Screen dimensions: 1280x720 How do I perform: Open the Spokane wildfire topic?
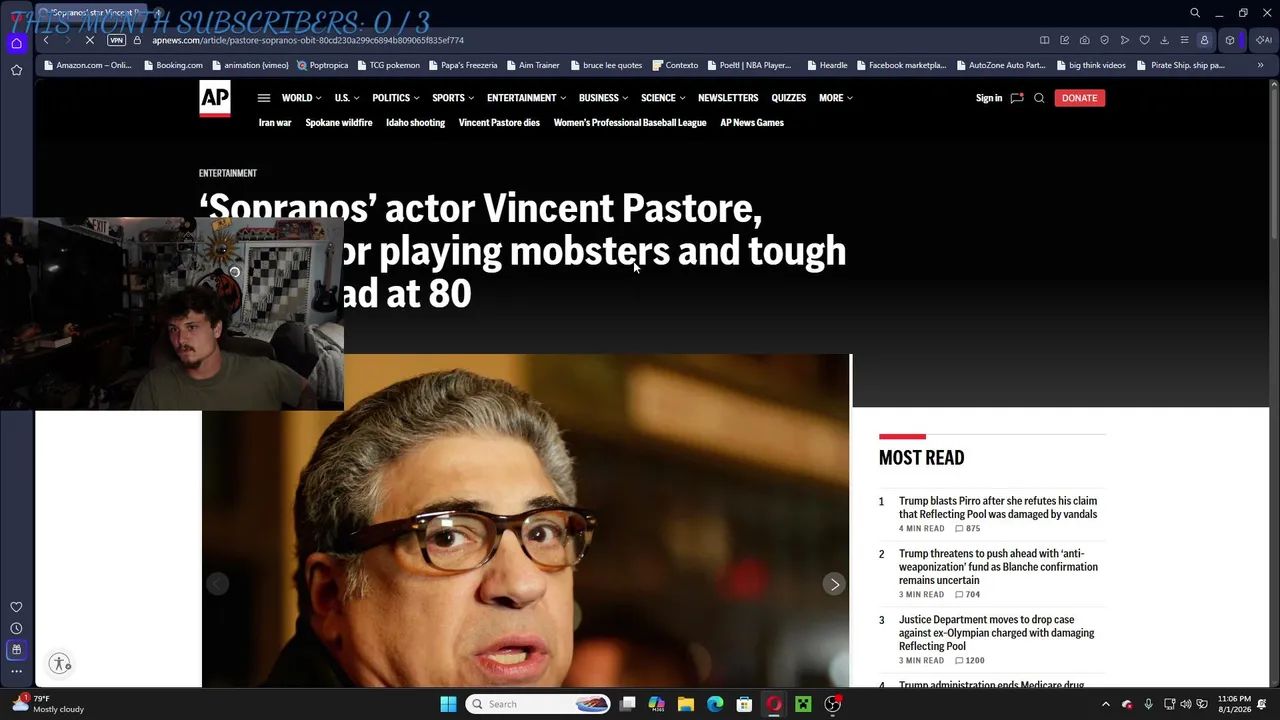[x=339, y=123]
